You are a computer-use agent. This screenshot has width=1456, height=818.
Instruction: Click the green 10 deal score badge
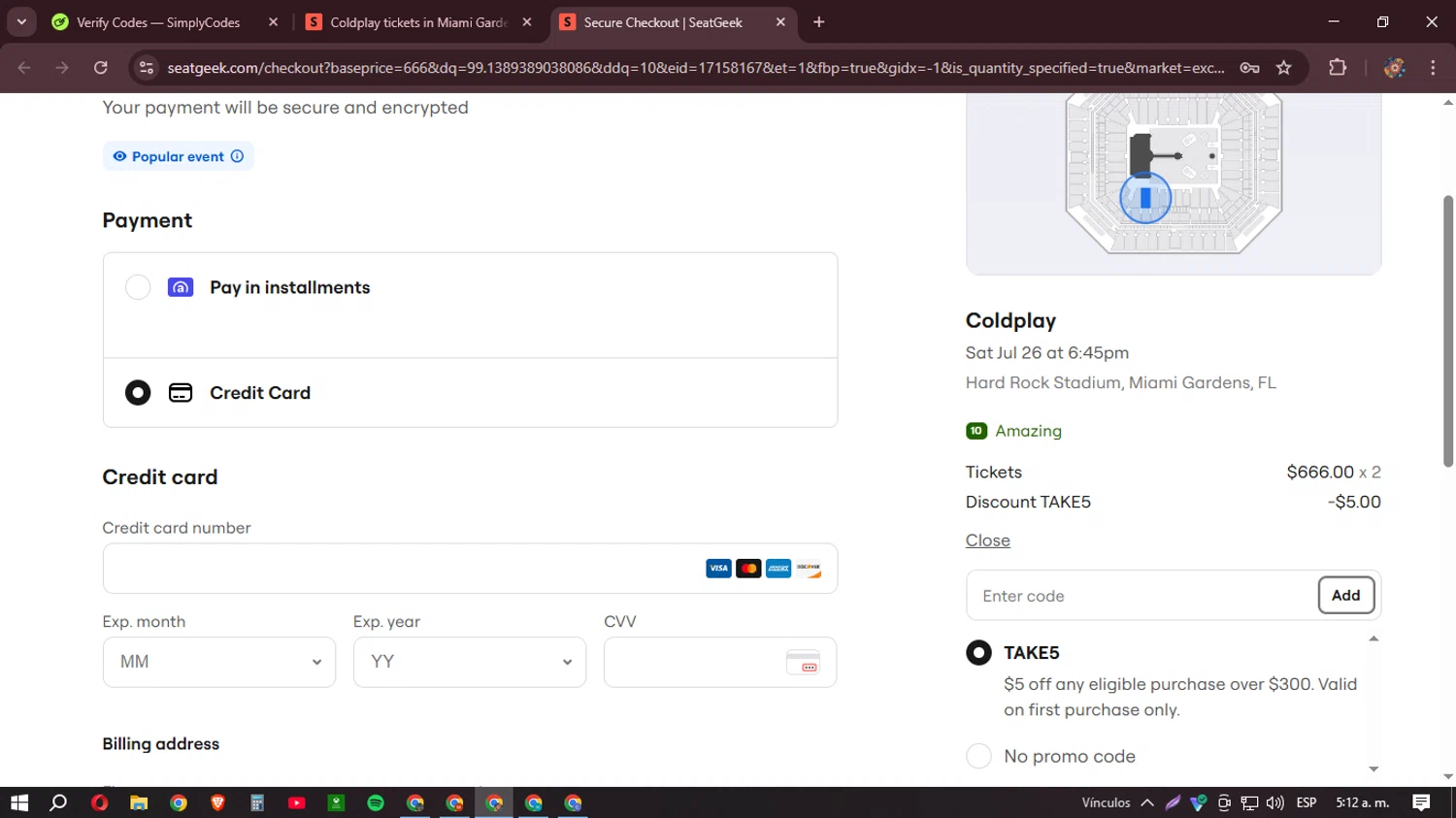pyautogui.click(x=976, y=431)
